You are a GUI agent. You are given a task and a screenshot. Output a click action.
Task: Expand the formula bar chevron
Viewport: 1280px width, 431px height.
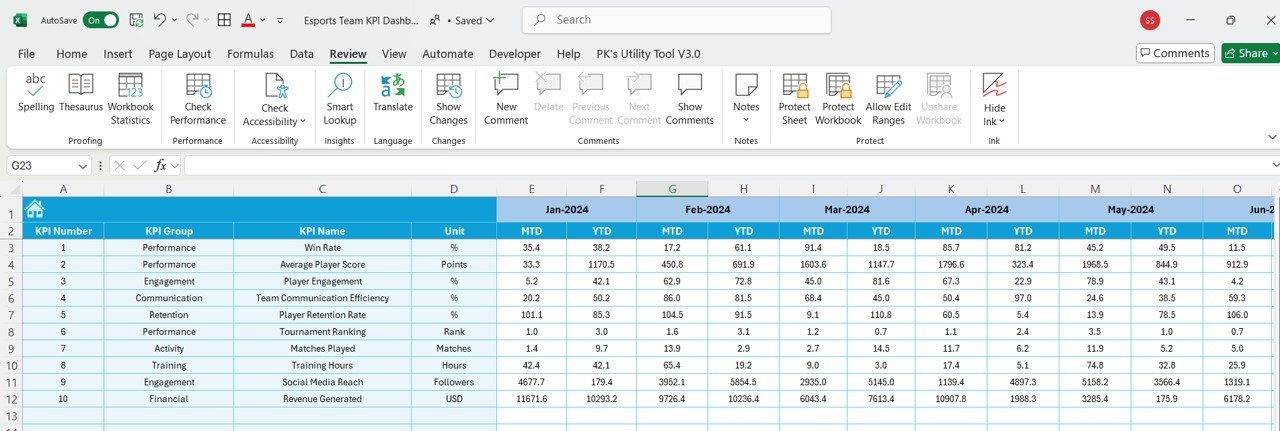click(1274, 165)
